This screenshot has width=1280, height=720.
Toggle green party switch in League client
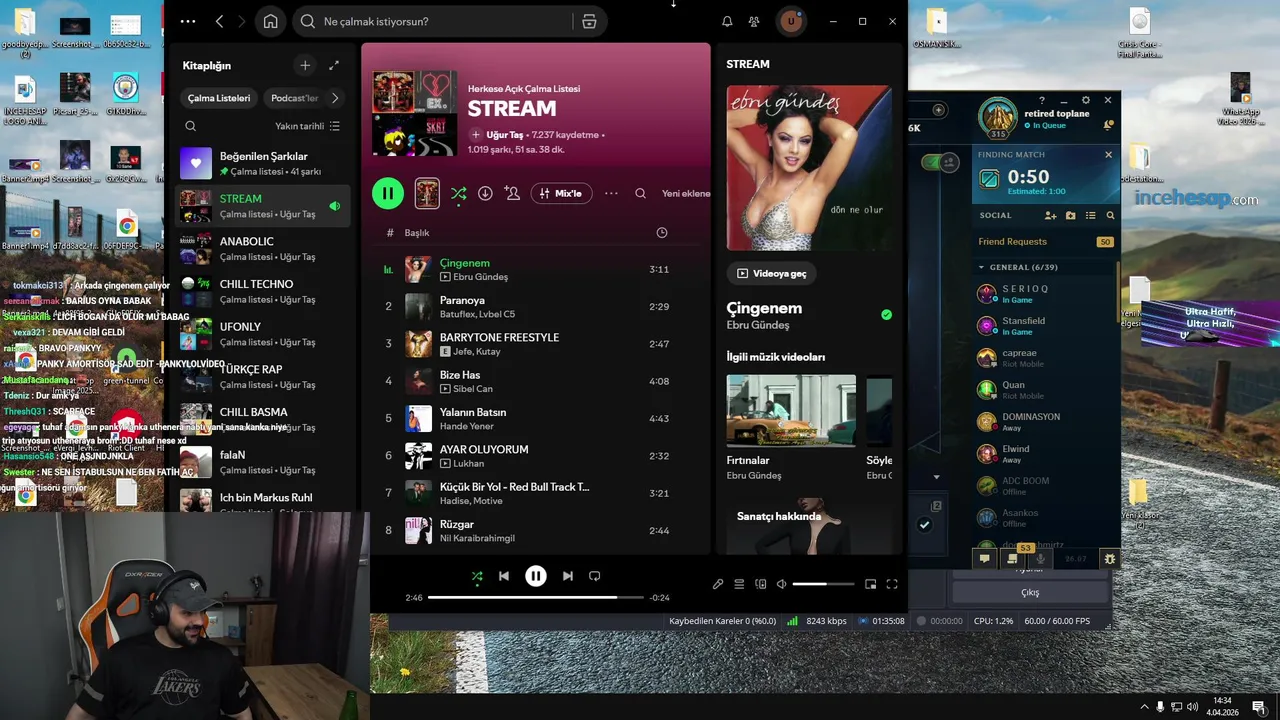point(940,162)
